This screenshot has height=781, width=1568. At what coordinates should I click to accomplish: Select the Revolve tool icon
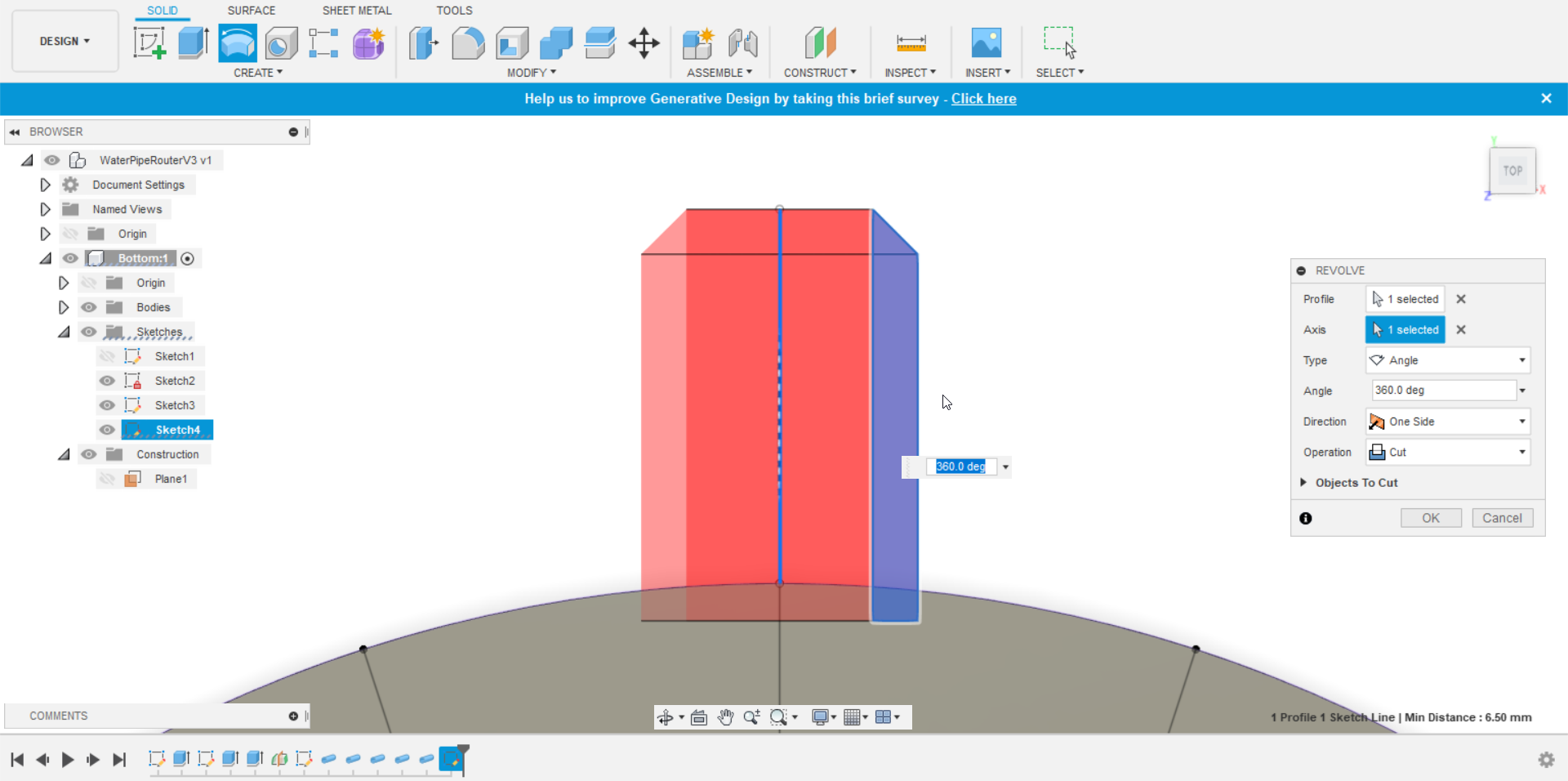coord(238,43)
